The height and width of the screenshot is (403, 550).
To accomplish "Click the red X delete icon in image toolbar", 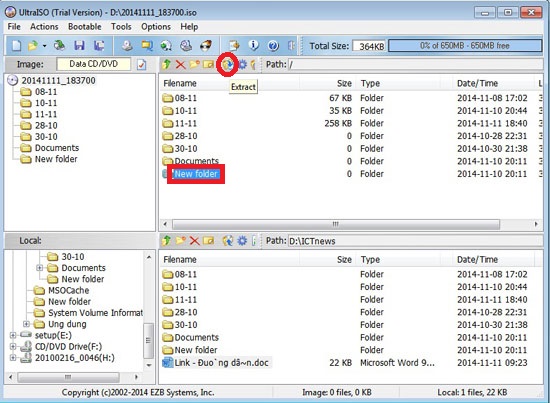I will point(181,65).
